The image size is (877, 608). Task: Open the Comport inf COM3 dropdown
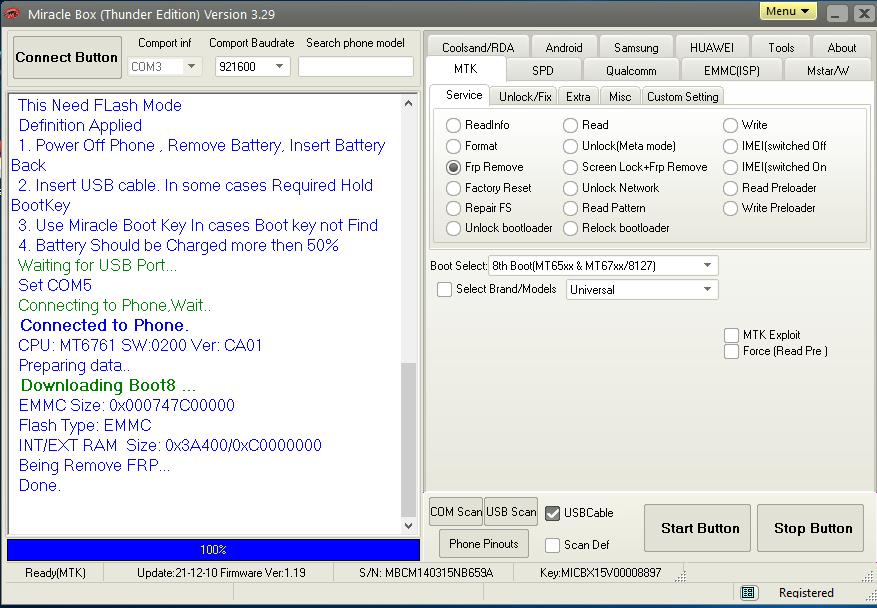[164, 67]
